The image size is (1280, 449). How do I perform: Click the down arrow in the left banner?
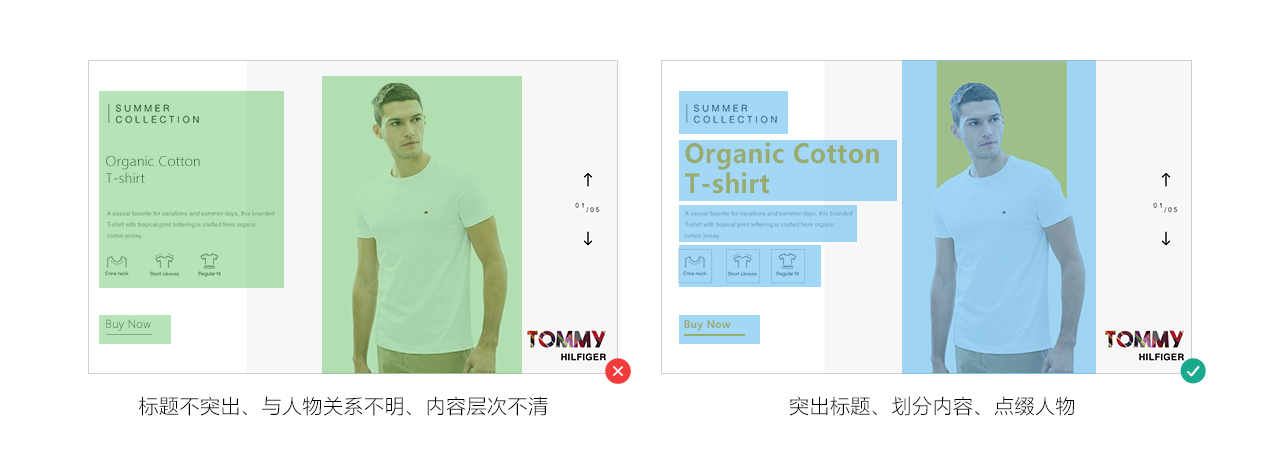click(588, 238)
